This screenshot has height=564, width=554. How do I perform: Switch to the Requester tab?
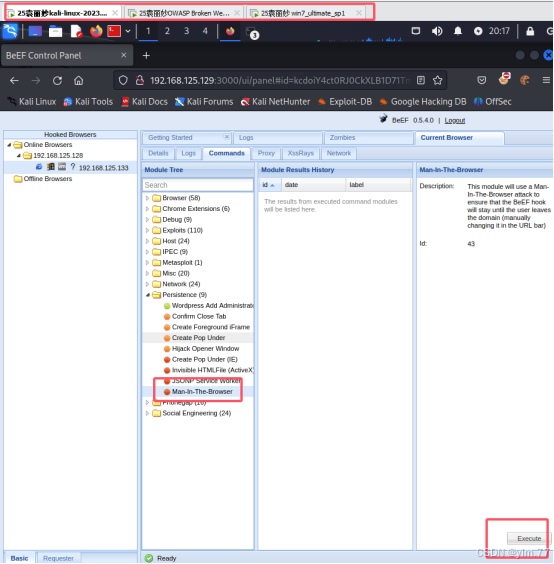[58, 558]
